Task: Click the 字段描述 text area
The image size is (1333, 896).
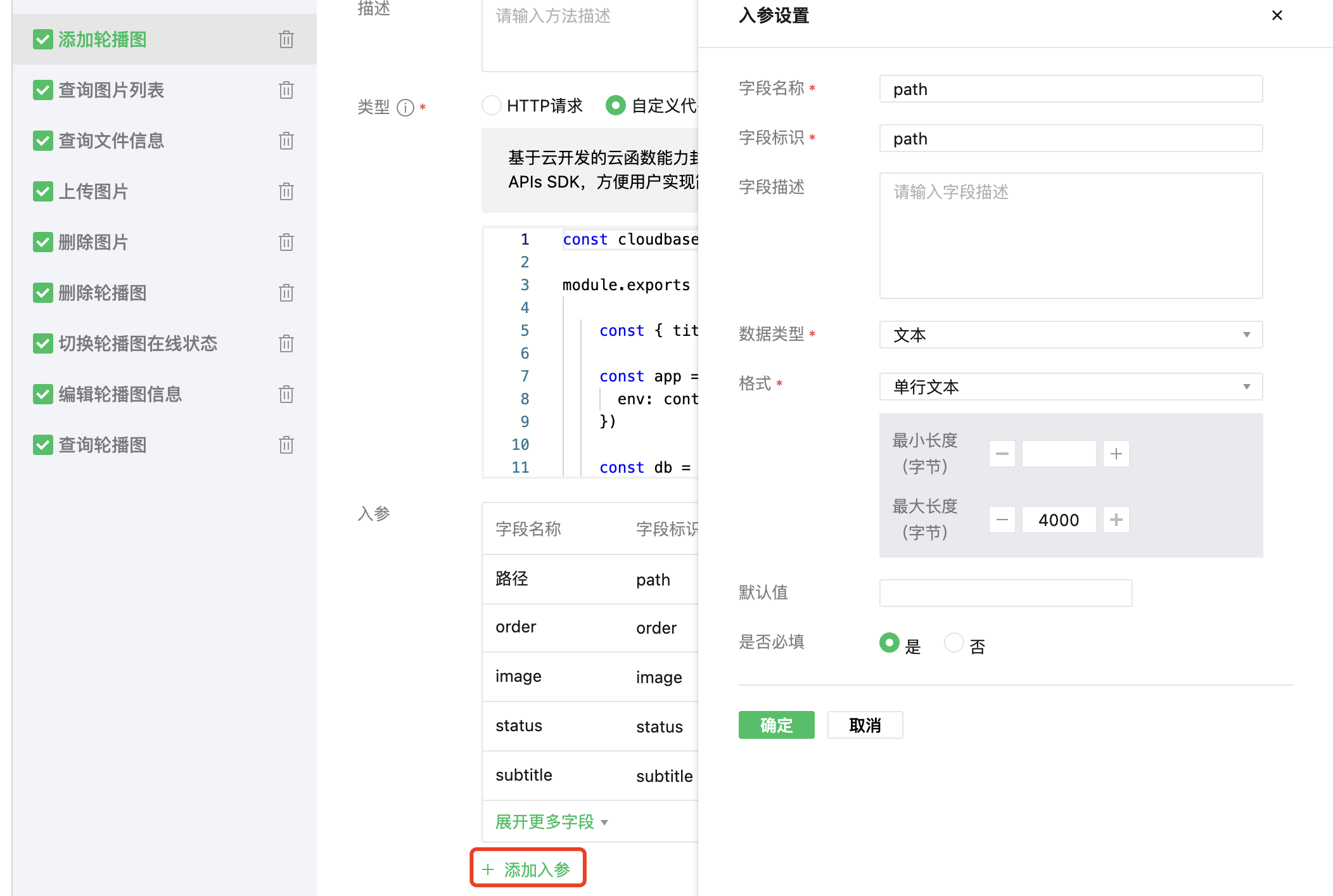Action: coord(1070,236)
